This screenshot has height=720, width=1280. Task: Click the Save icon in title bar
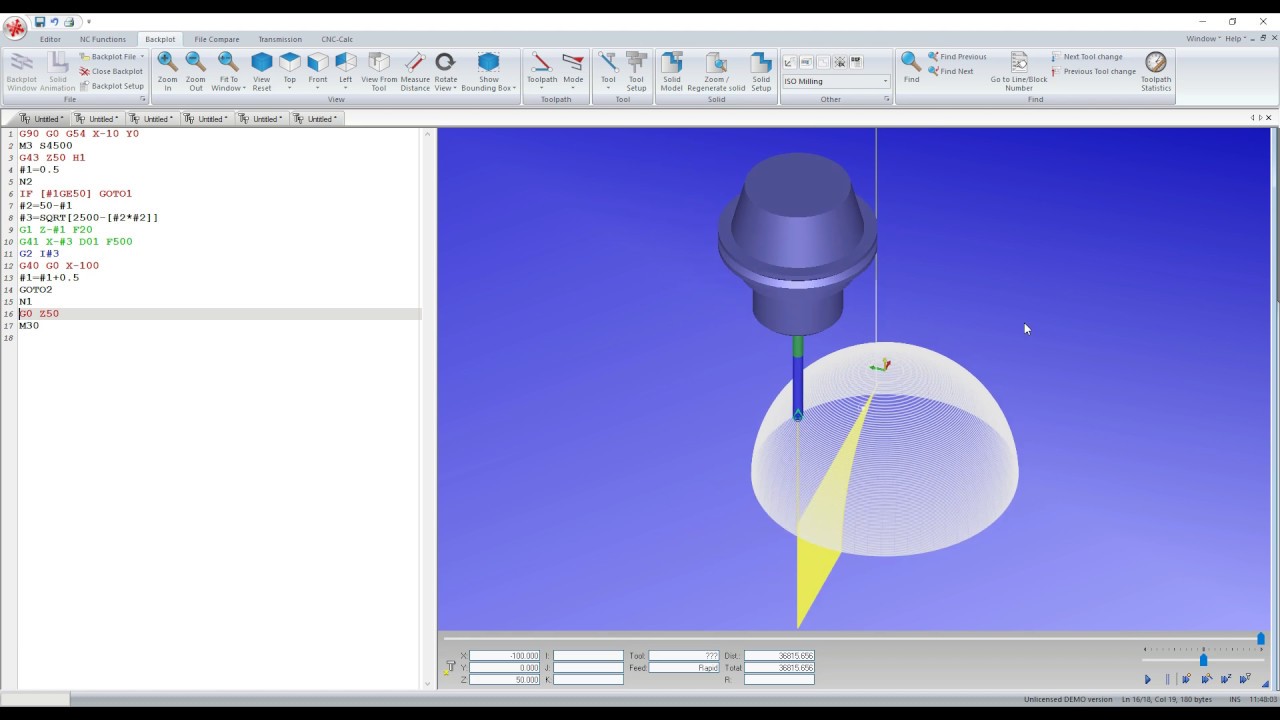click(x=40, y=22)
